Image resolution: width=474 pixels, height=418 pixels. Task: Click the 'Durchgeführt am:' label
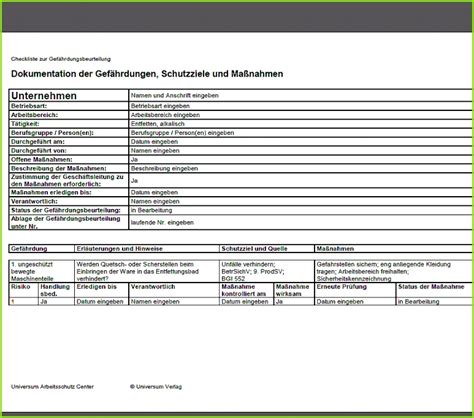(x=38, y=142)
